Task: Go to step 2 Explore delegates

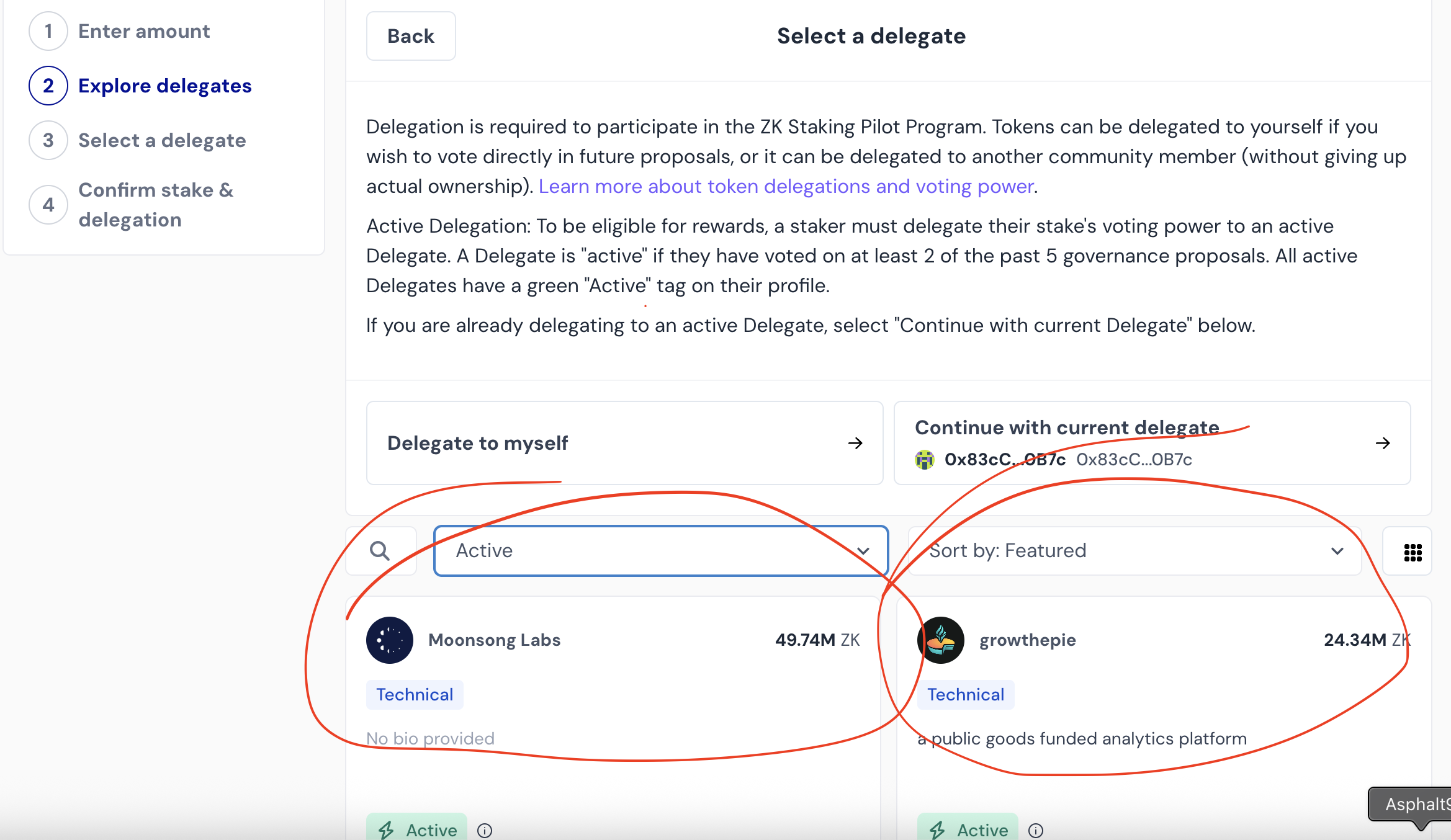Action: pyautogui.click(x=164, y=86)
